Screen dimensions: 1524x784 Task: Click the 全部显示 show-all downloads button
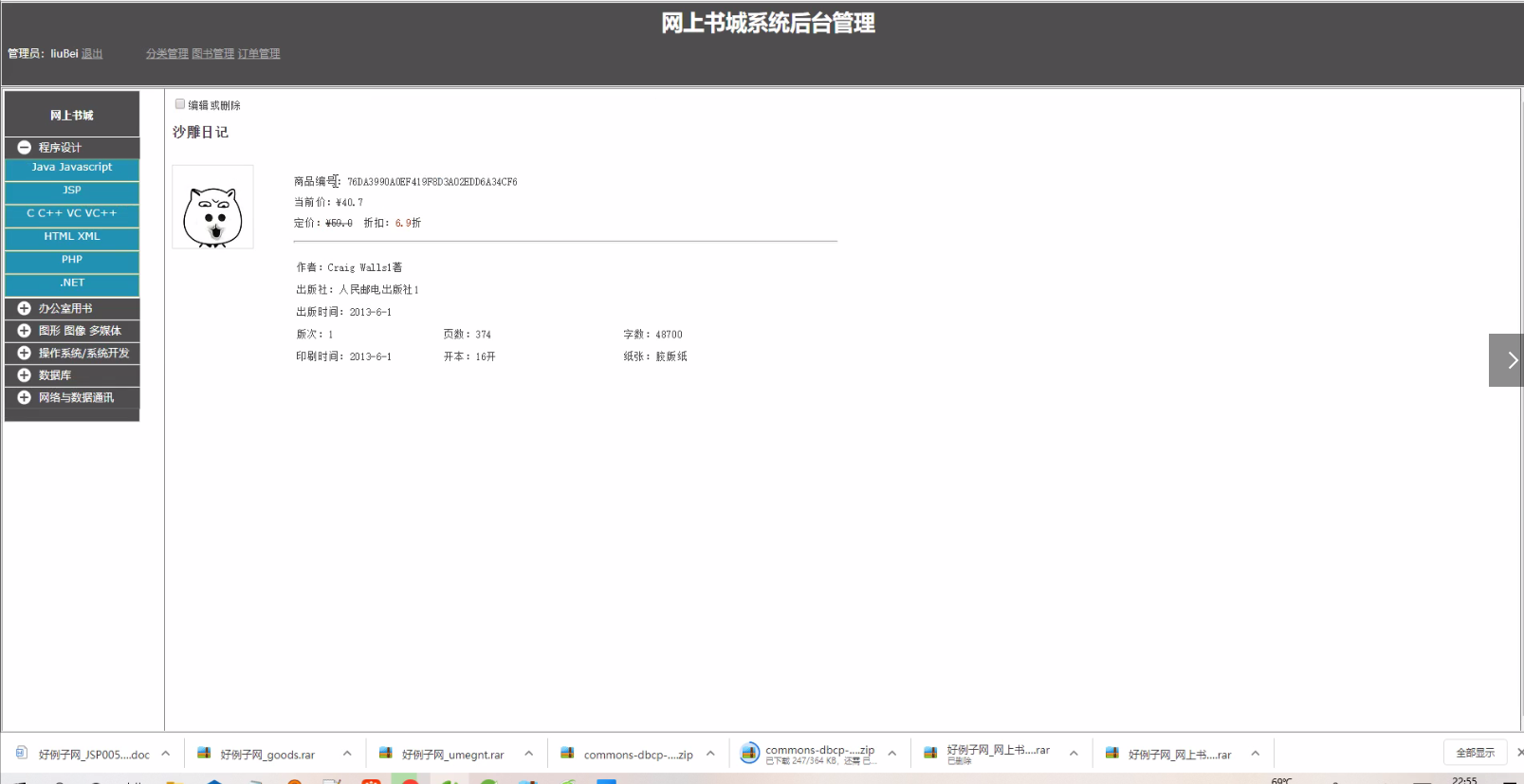tap(1475, 753)
